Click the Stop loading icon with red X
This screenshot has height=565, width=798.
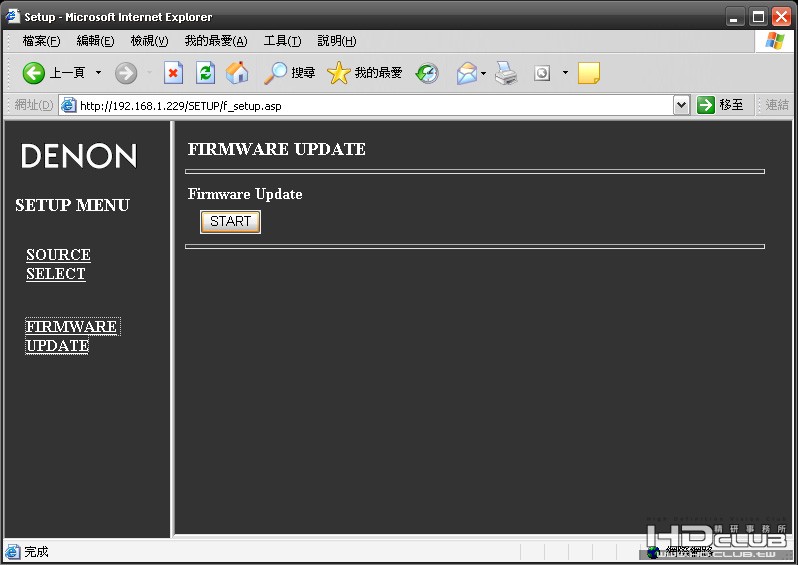(x=173, y=73)
